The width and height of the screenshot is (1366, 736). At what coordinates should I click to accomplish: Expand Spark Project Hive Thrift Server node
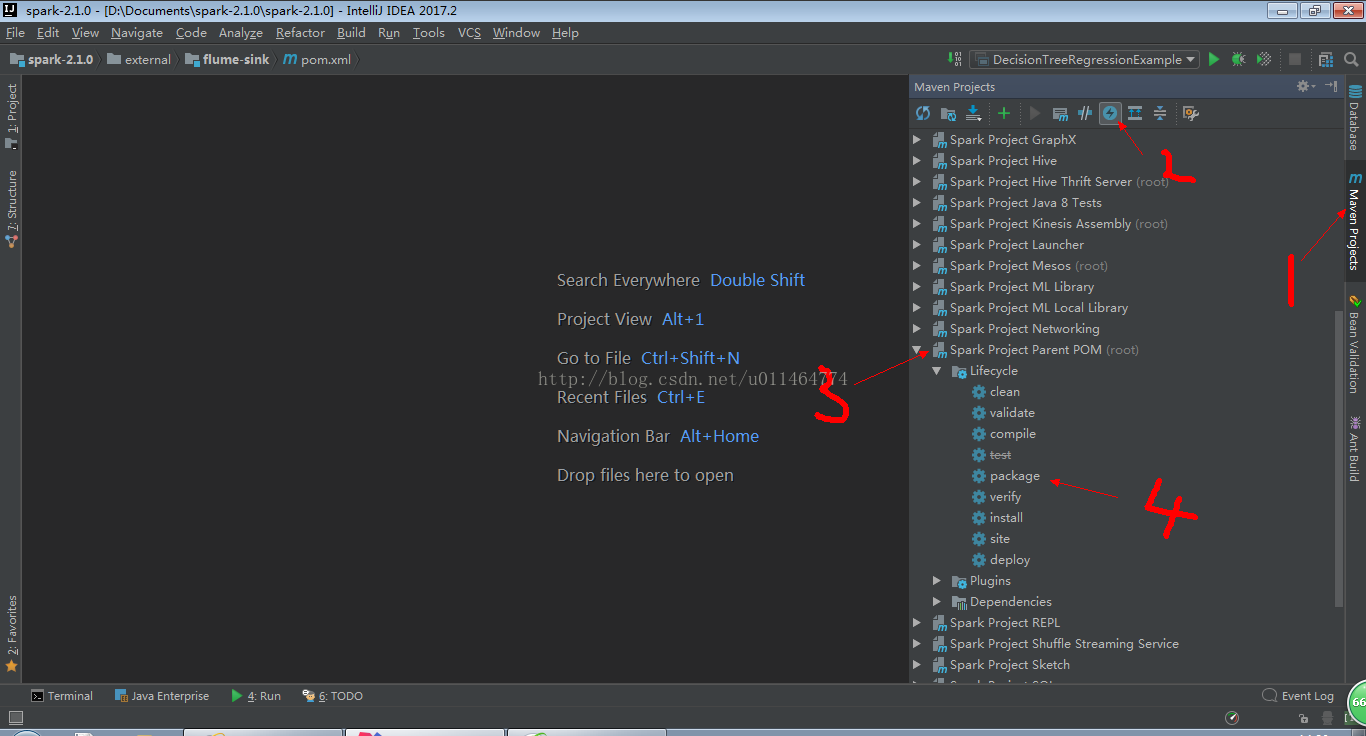tap(917, 182)
